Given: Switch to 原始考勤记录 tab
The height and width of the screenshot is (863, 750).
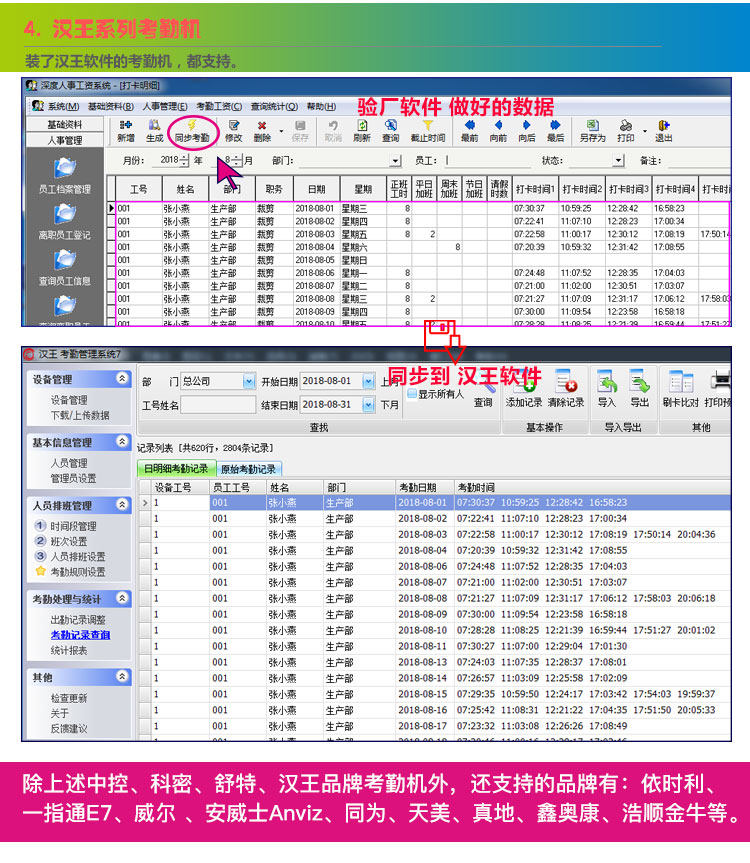Looking at the screenshot, I should (248, 469).
